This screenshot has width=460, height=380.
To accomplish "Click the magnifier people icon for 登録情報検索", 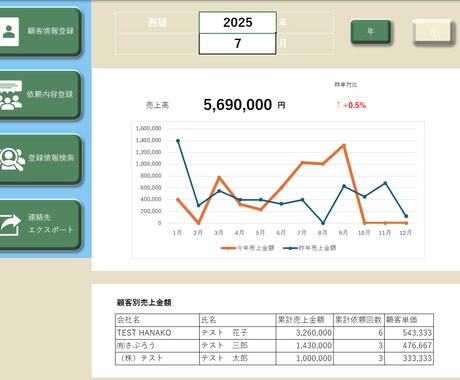I will click(12, 159).
